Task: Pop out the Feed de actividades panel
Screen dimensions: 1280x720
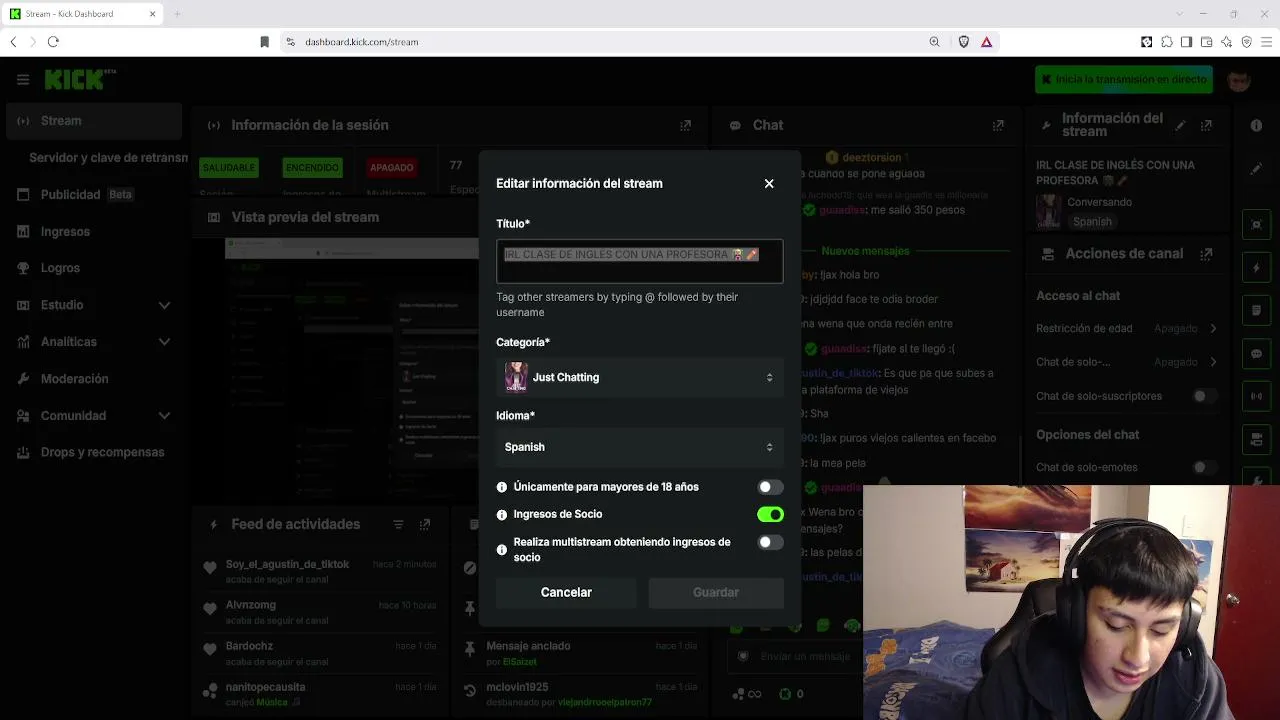Action: [425, 524]
